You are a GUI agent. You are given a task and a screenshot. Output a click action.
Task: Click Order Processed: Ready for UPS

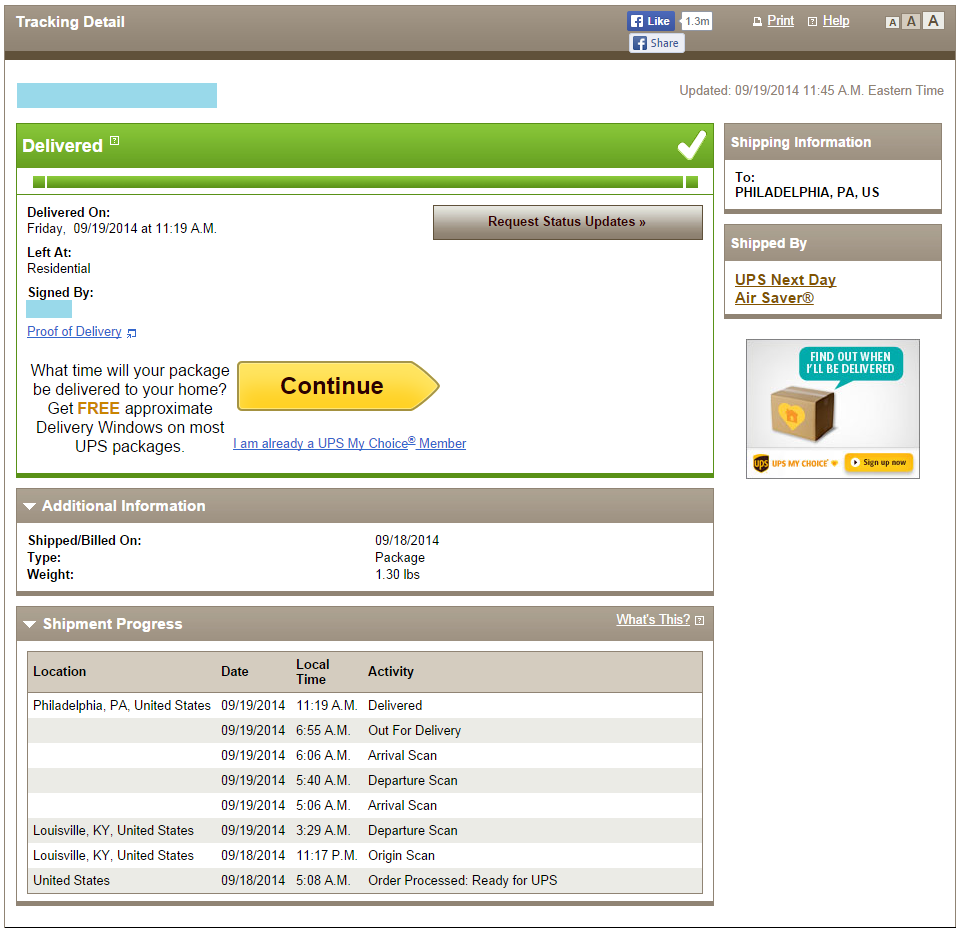click(463, 880)
